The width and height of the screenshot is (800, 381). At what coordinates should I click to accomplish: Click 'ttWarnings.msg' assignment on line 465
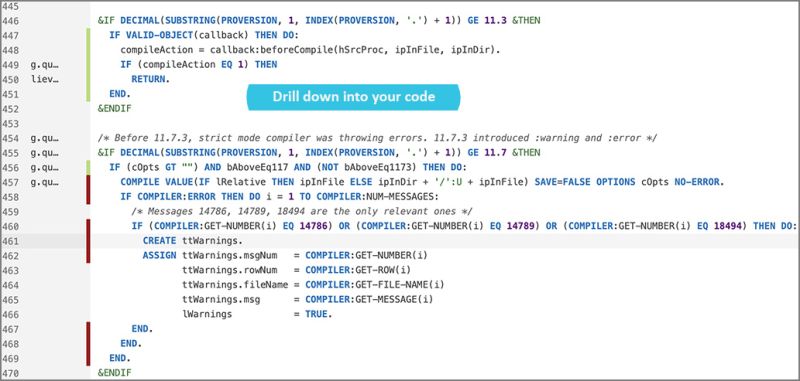pyautogui.click(x=308, y=299)
